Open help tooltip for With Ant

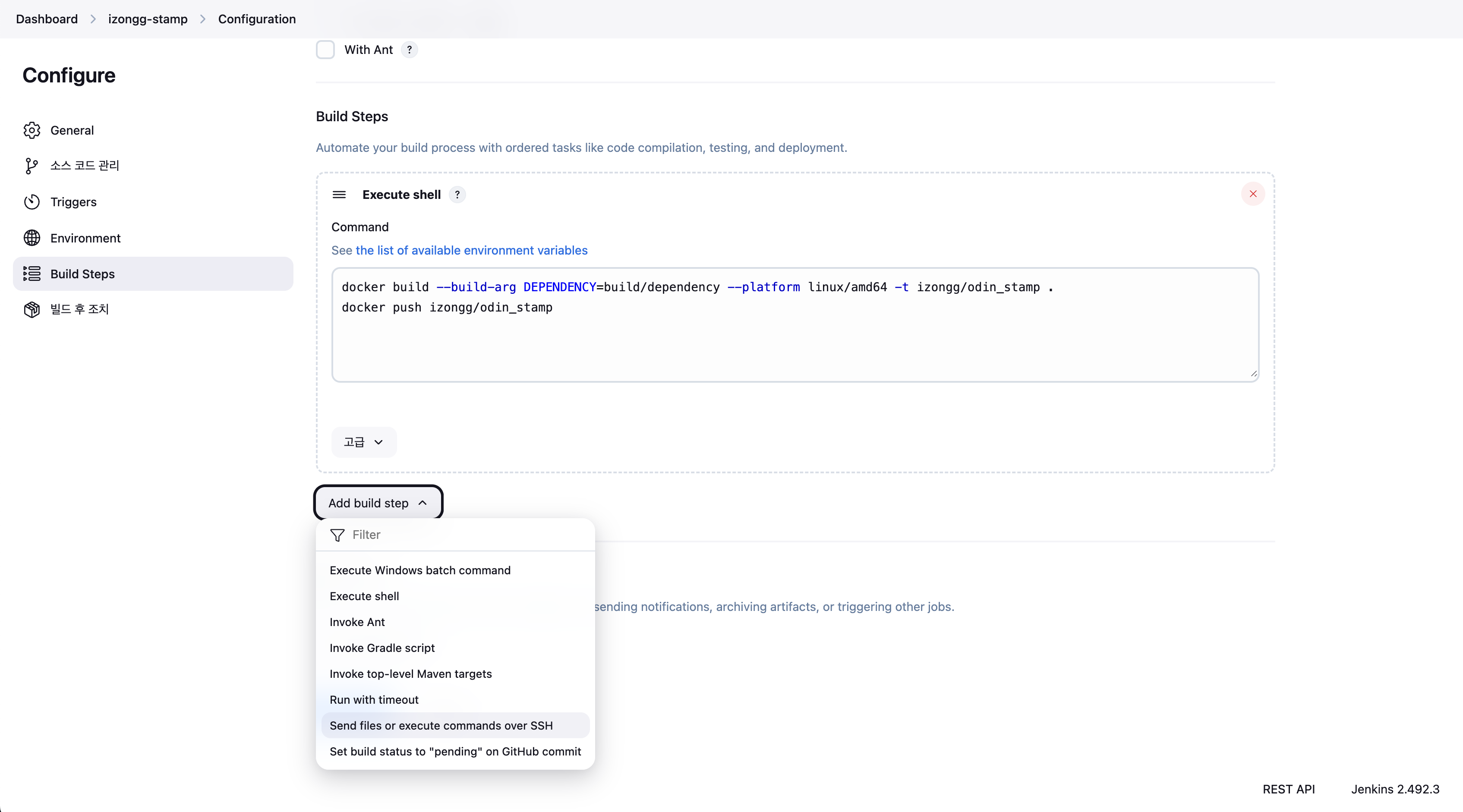(x=409, y=50)
